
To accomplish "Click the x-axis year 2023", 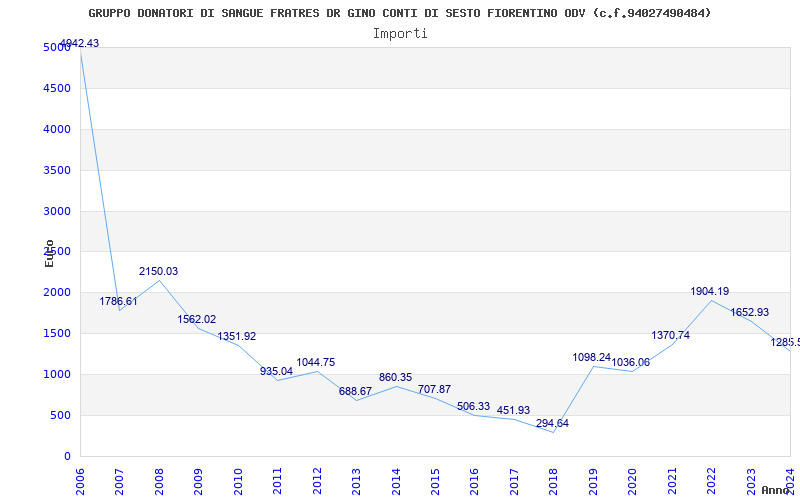I will click(x=751, y=481).
